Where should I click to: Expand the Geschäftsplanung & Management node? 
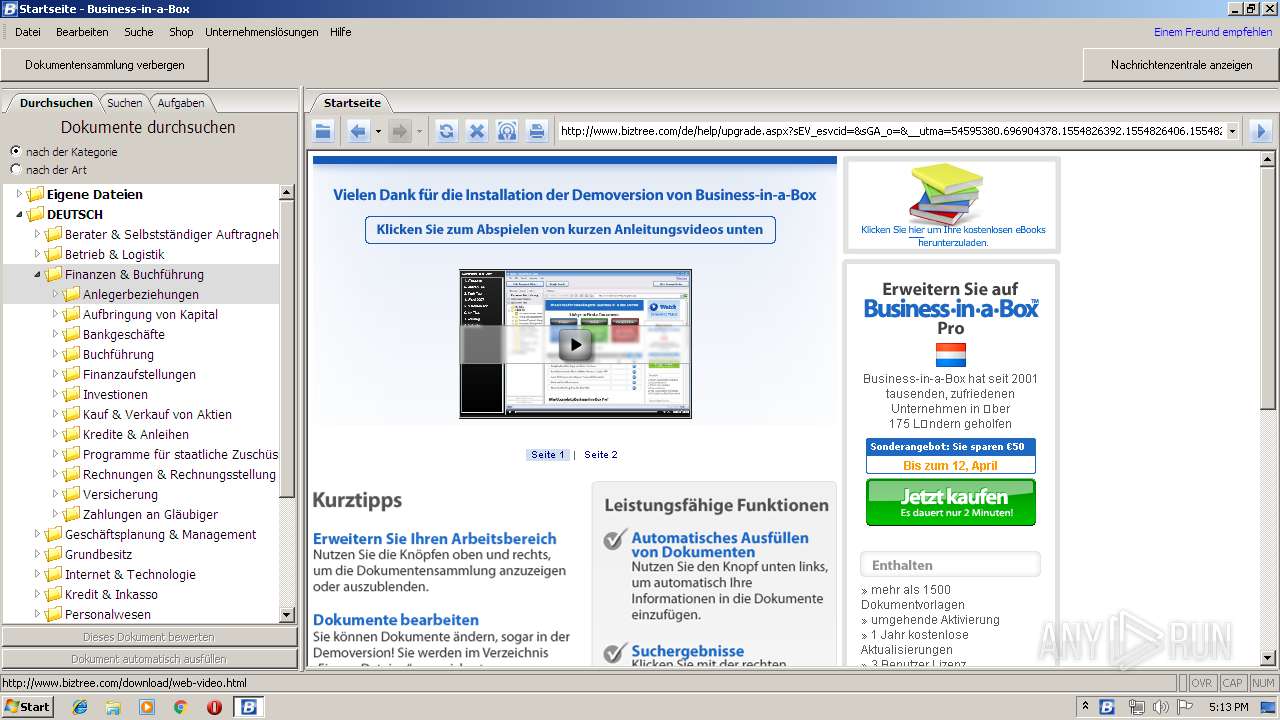38,534
